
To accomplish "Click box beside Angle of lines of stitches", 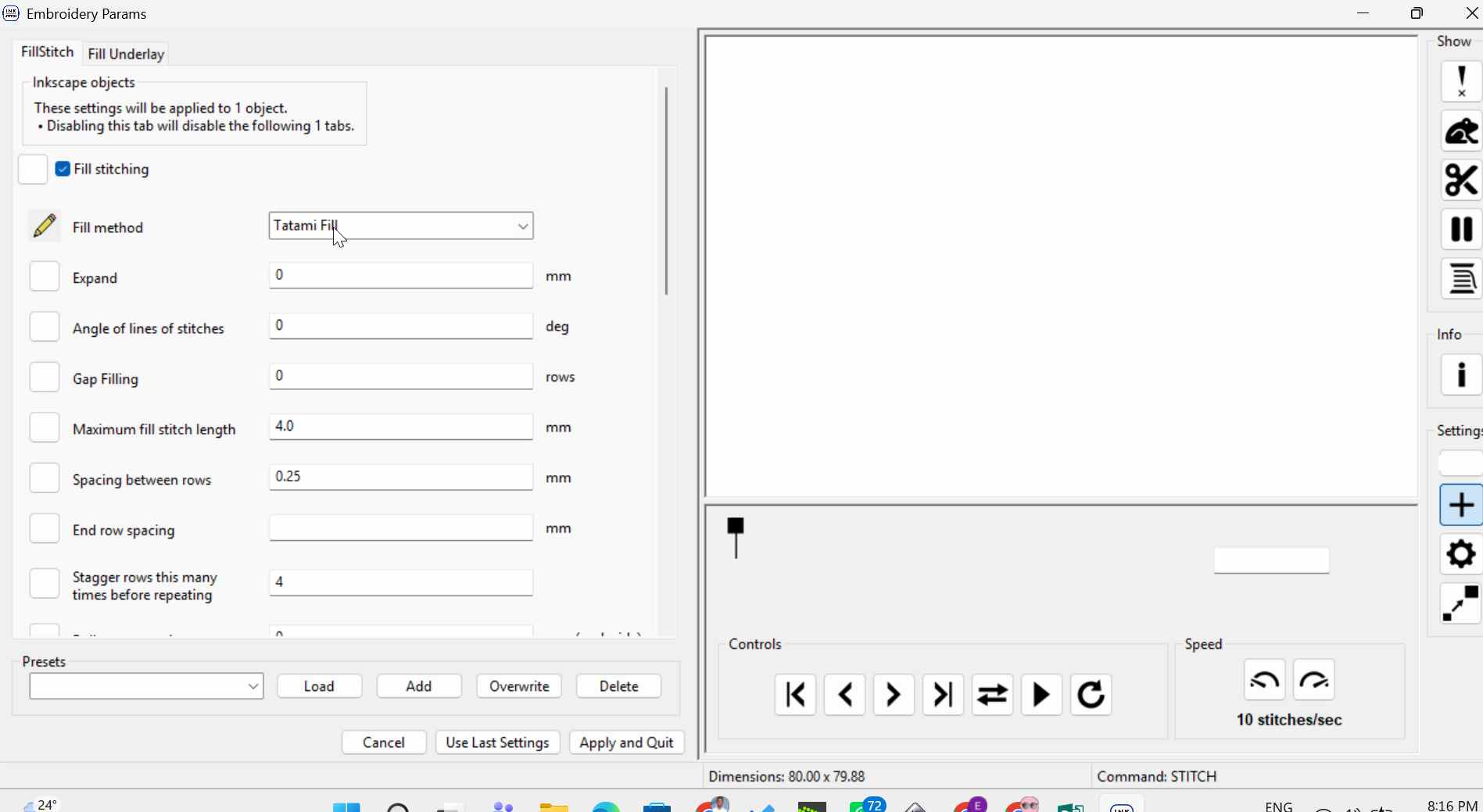I will (45, 327).
